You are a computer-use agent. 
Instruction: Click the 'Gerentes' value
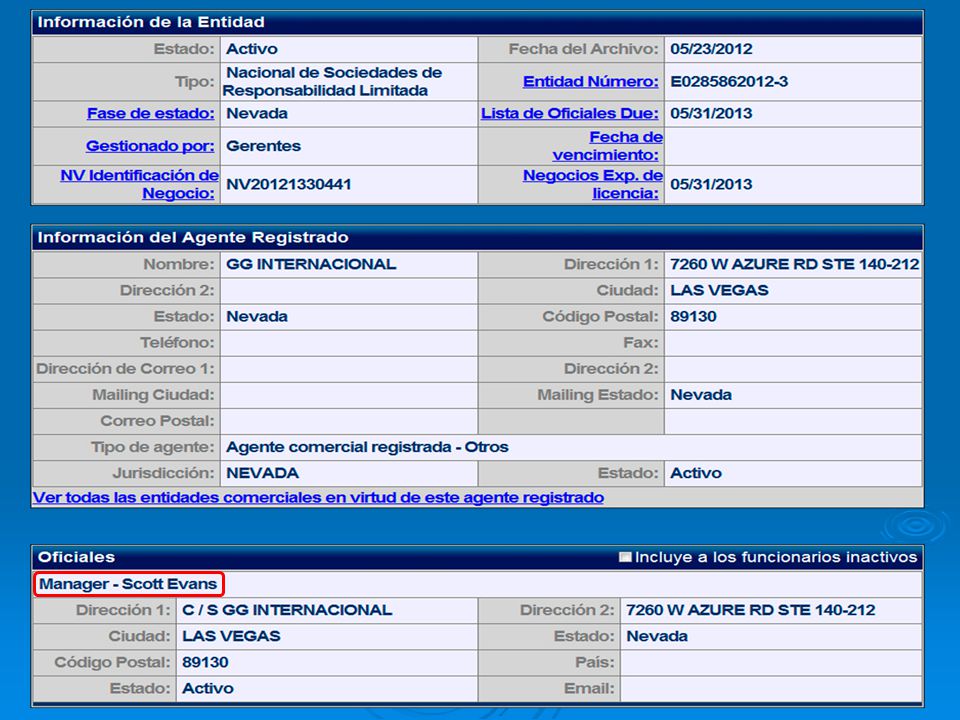click(x=263, y=146)
